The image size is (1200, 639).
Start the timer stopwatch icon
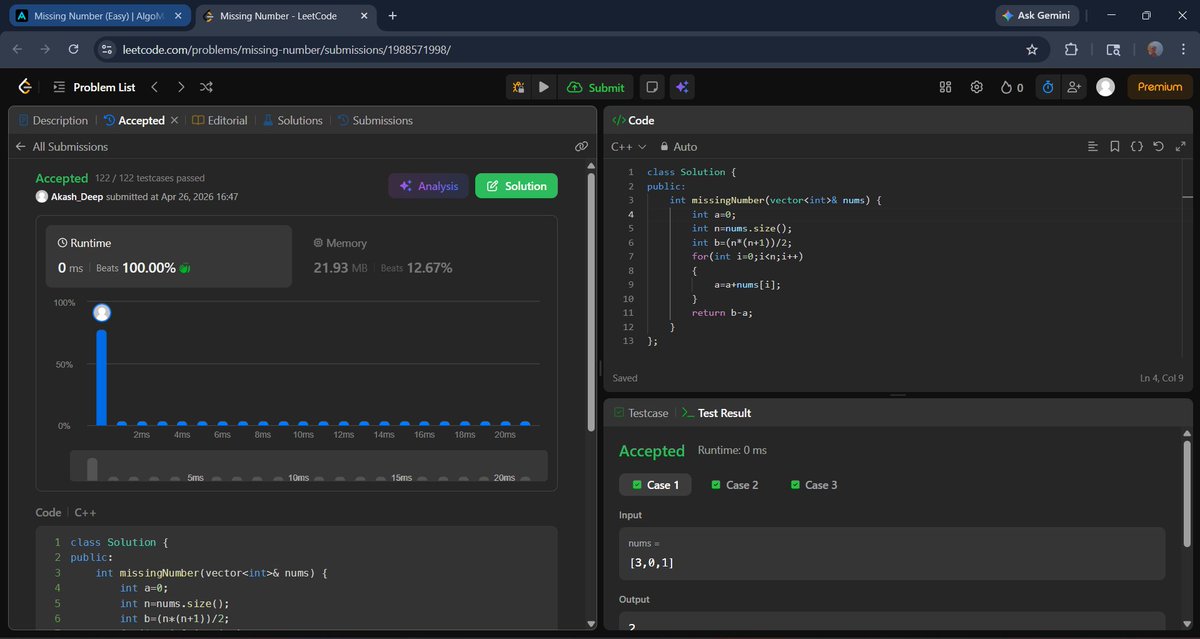(x=1047, y=87)
